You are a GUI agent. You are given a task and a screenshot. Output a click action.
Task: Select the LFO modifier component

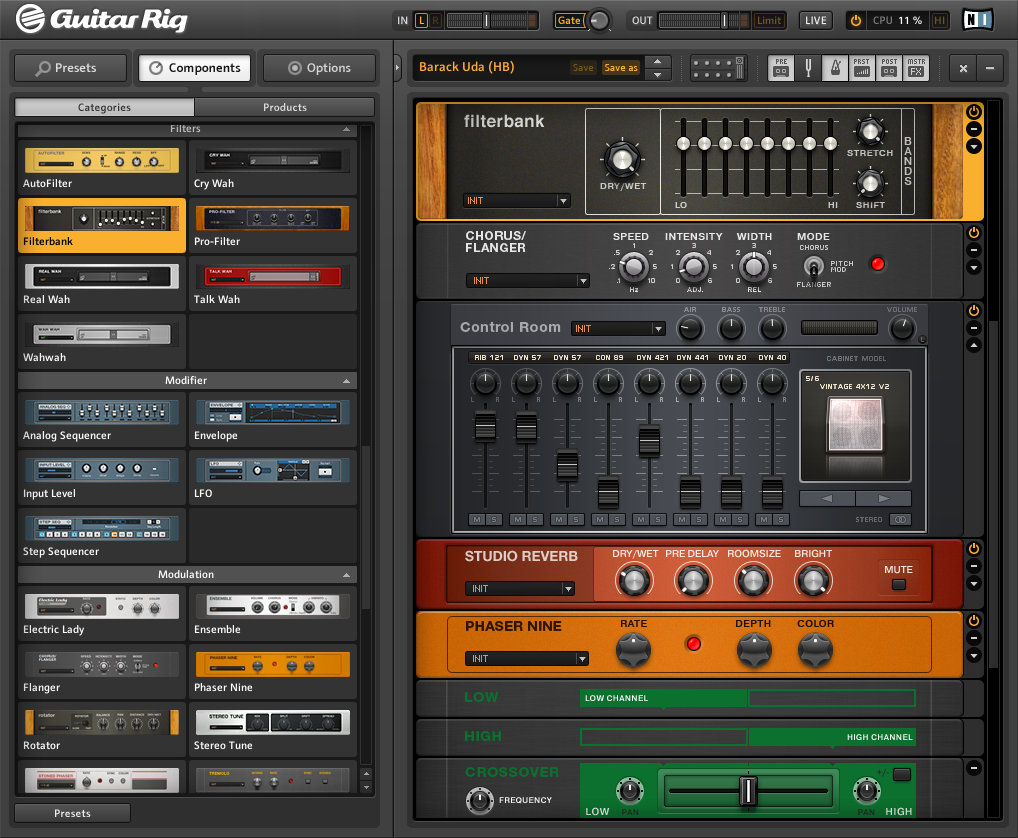tap(273, 478)
